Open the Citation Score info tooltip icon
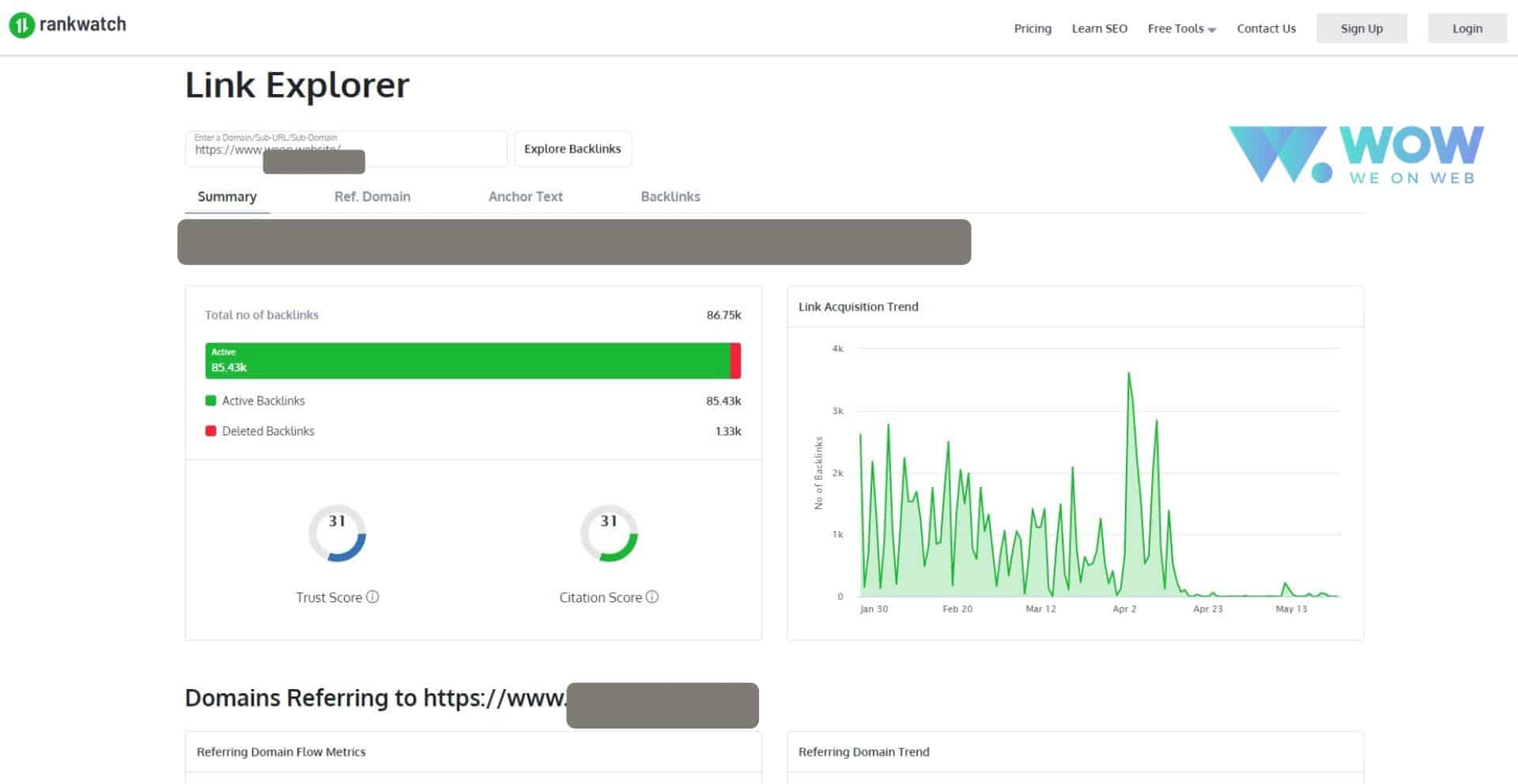The height and width of the screenshot is (784, 1518). 652,597
